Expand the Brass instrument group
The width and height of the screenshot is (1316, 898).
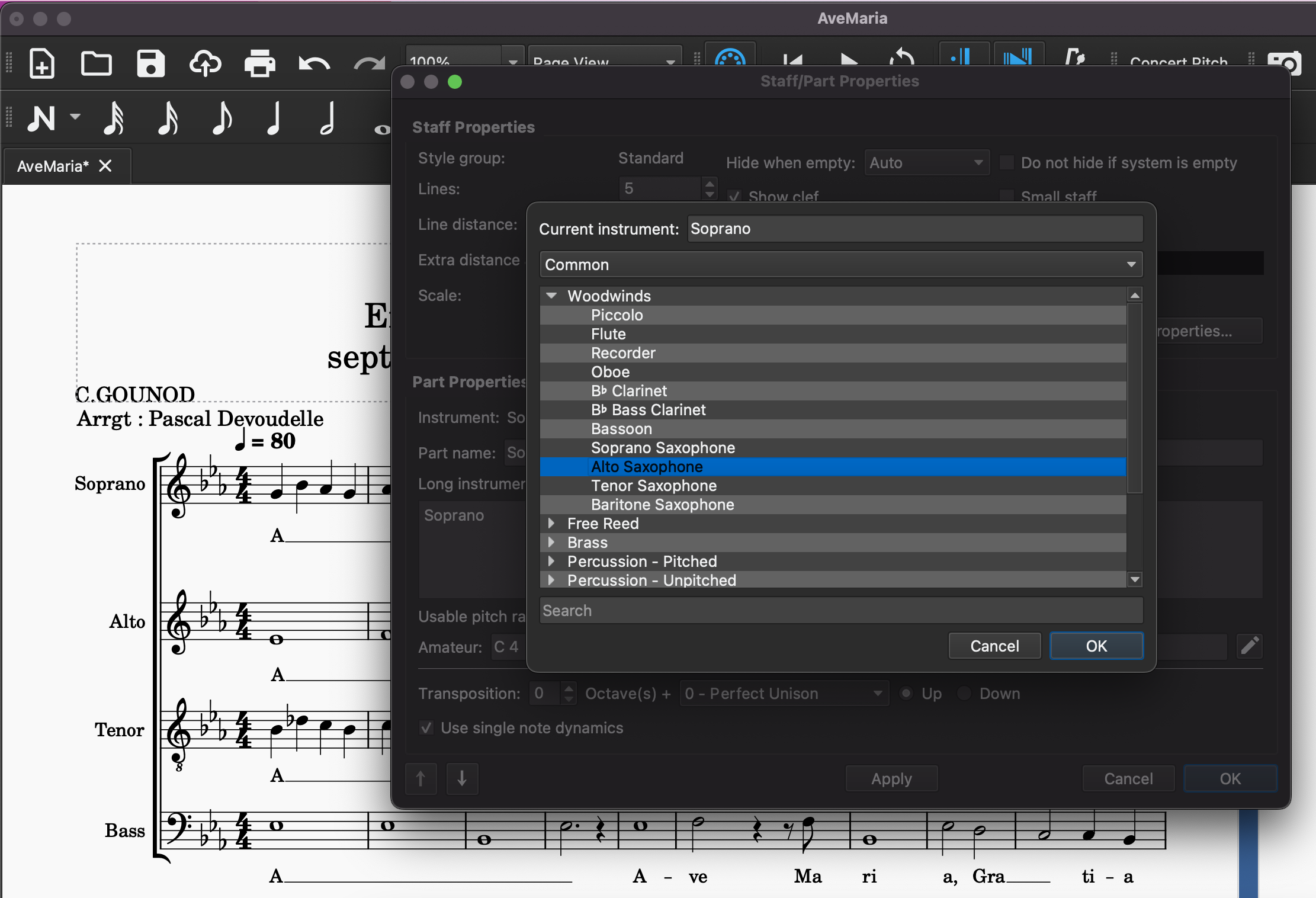551,542
